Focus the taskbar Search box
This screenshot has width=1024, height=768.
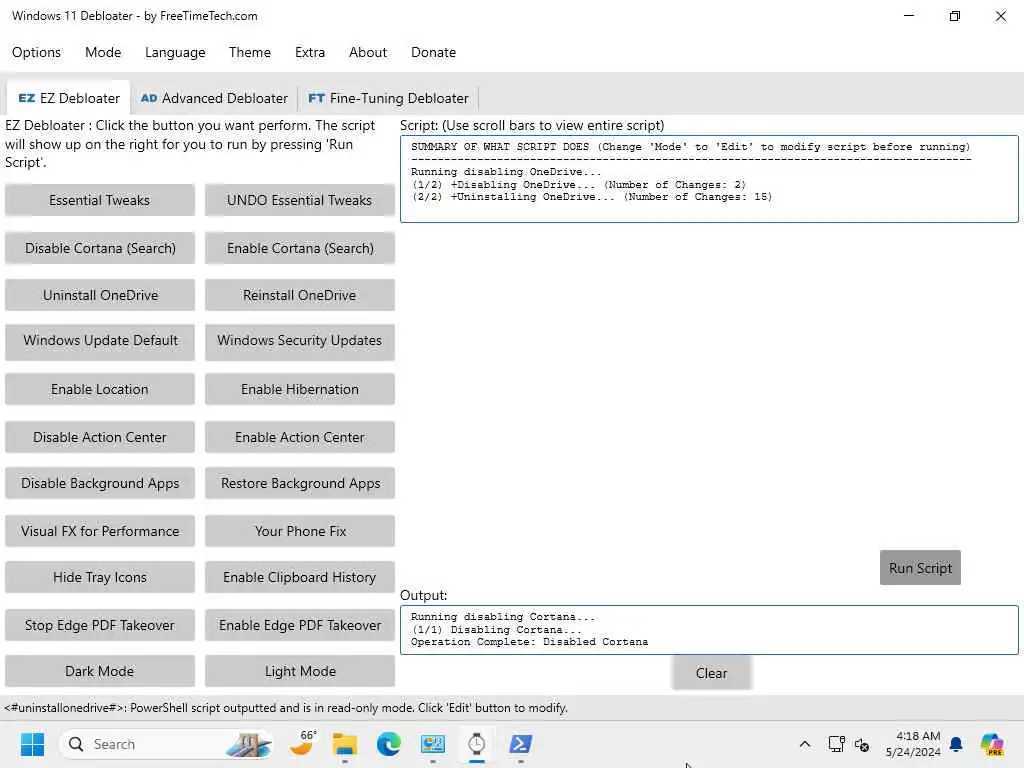click(167, 744)
